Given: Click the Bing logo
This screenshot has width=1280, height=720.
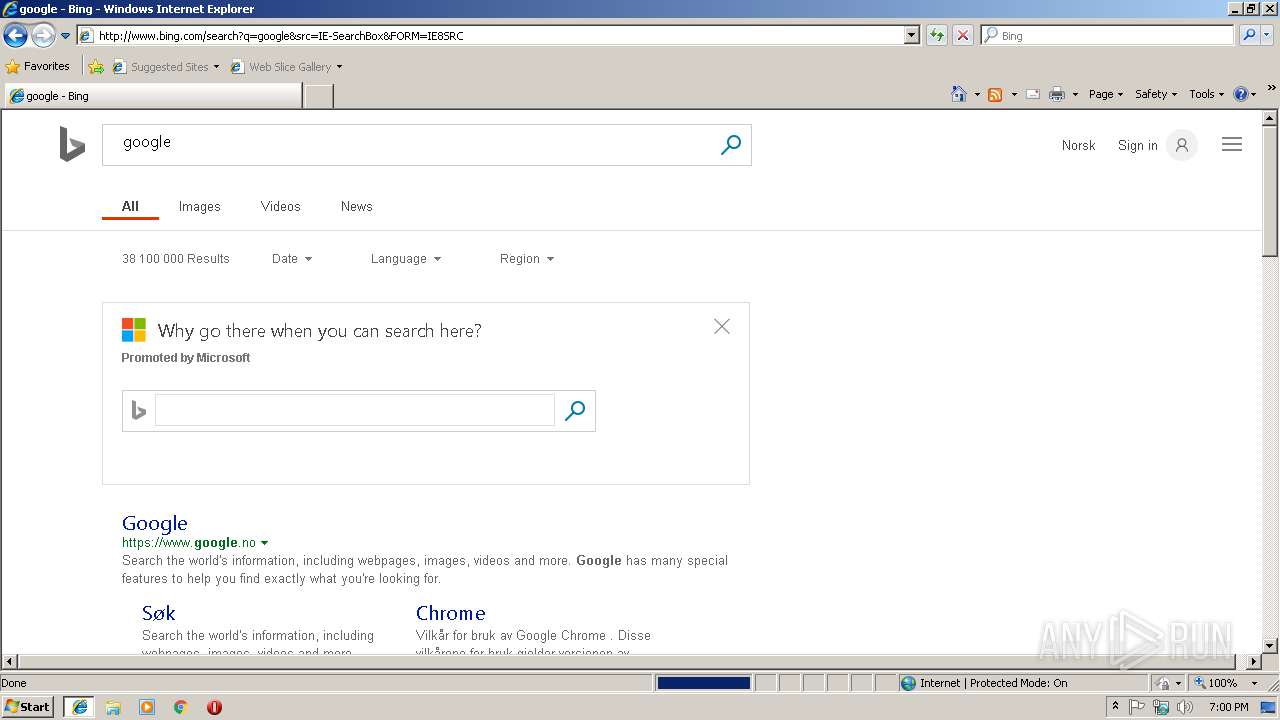Looking at the screenshot, I should (x=72, y=144).
